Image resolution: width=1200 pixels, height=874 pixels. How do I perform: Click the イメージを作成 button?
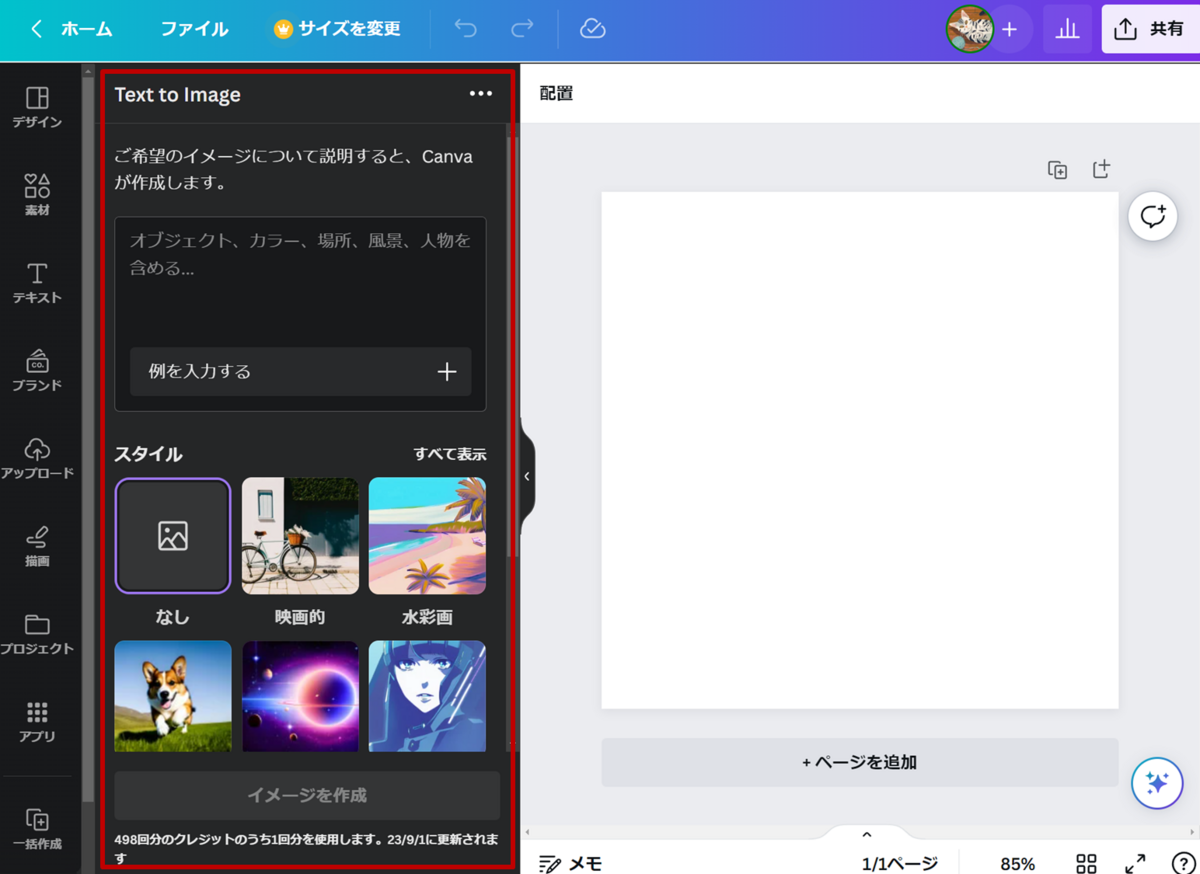(x=307, y=795)
